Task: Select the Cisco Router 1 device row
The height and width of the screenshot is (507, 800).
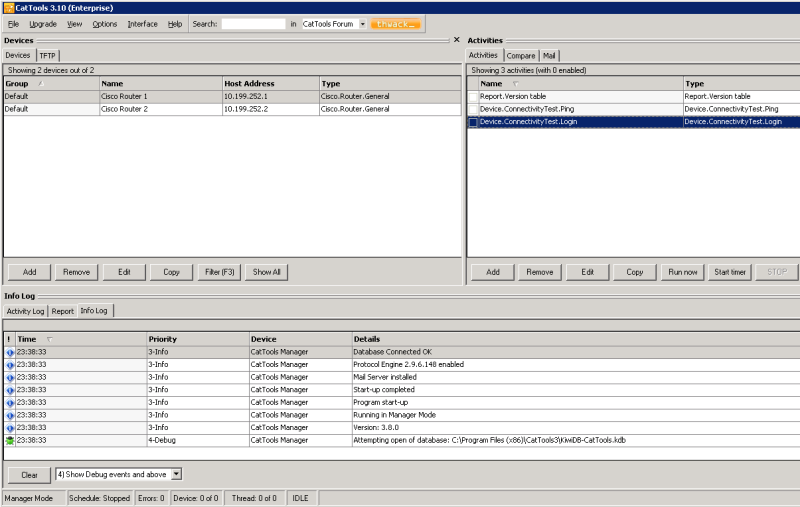Action: pyautogui.click(x=232, y=96)
